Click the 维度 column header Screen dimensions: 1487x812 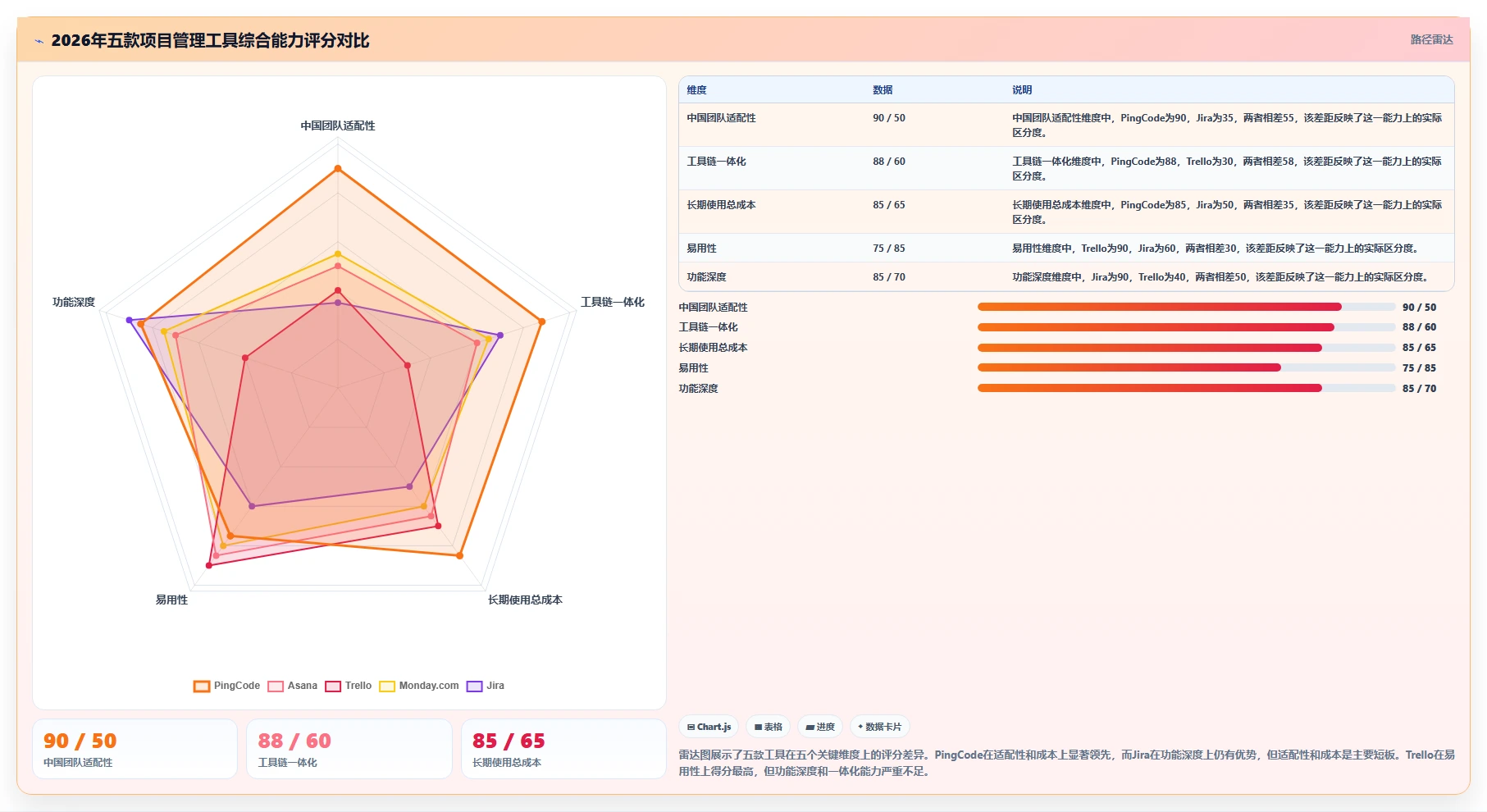696,90
